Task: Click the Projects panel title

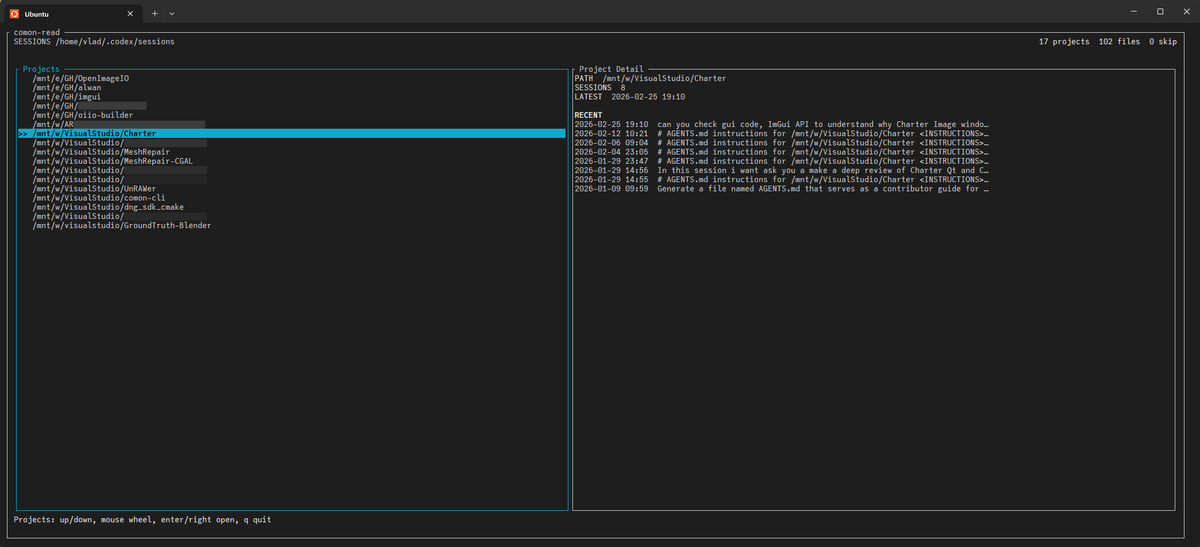Action: (x=41, y=69)
